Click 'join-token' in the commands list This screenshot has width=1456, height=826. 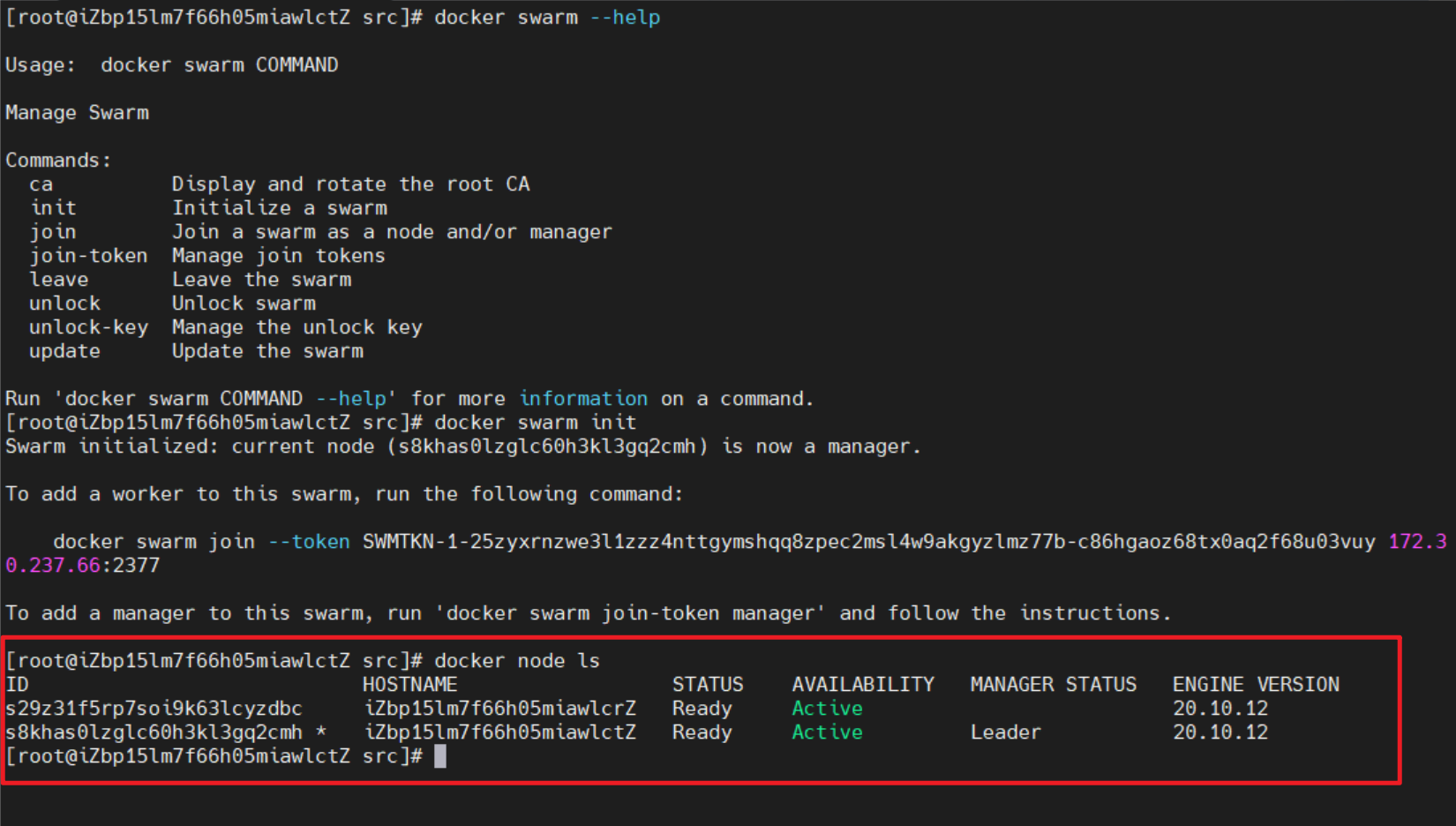click(x=88, y=256)
